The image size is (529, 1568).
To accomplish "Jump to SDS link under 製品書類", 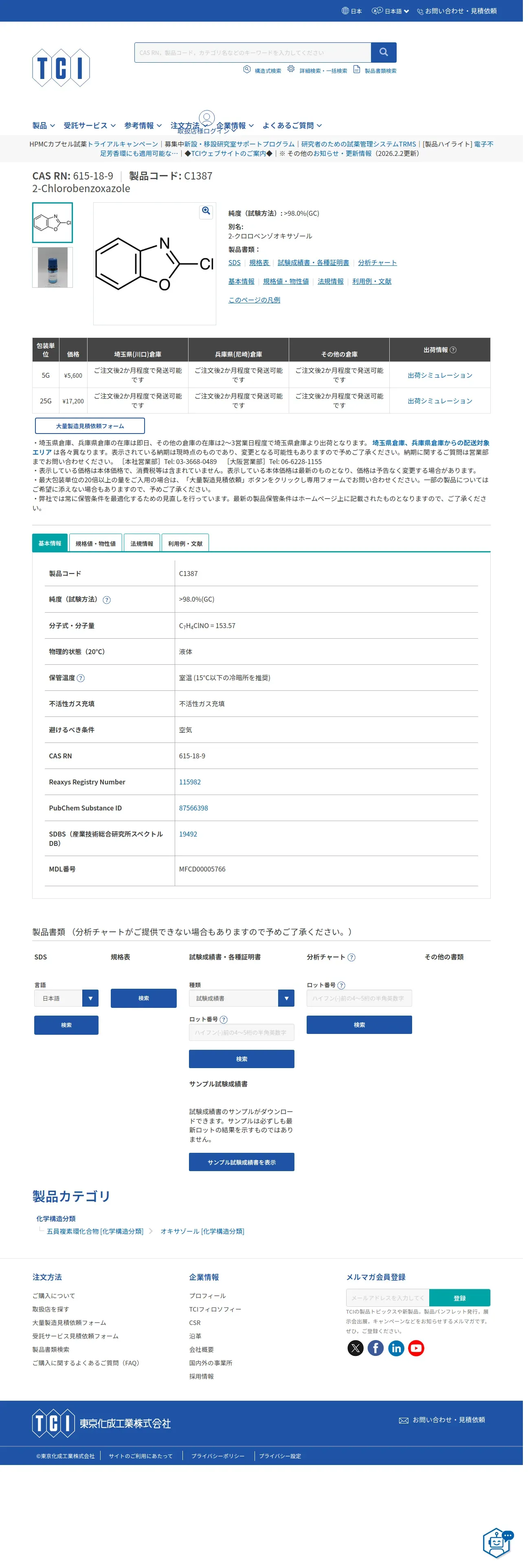I will (235, 263).
